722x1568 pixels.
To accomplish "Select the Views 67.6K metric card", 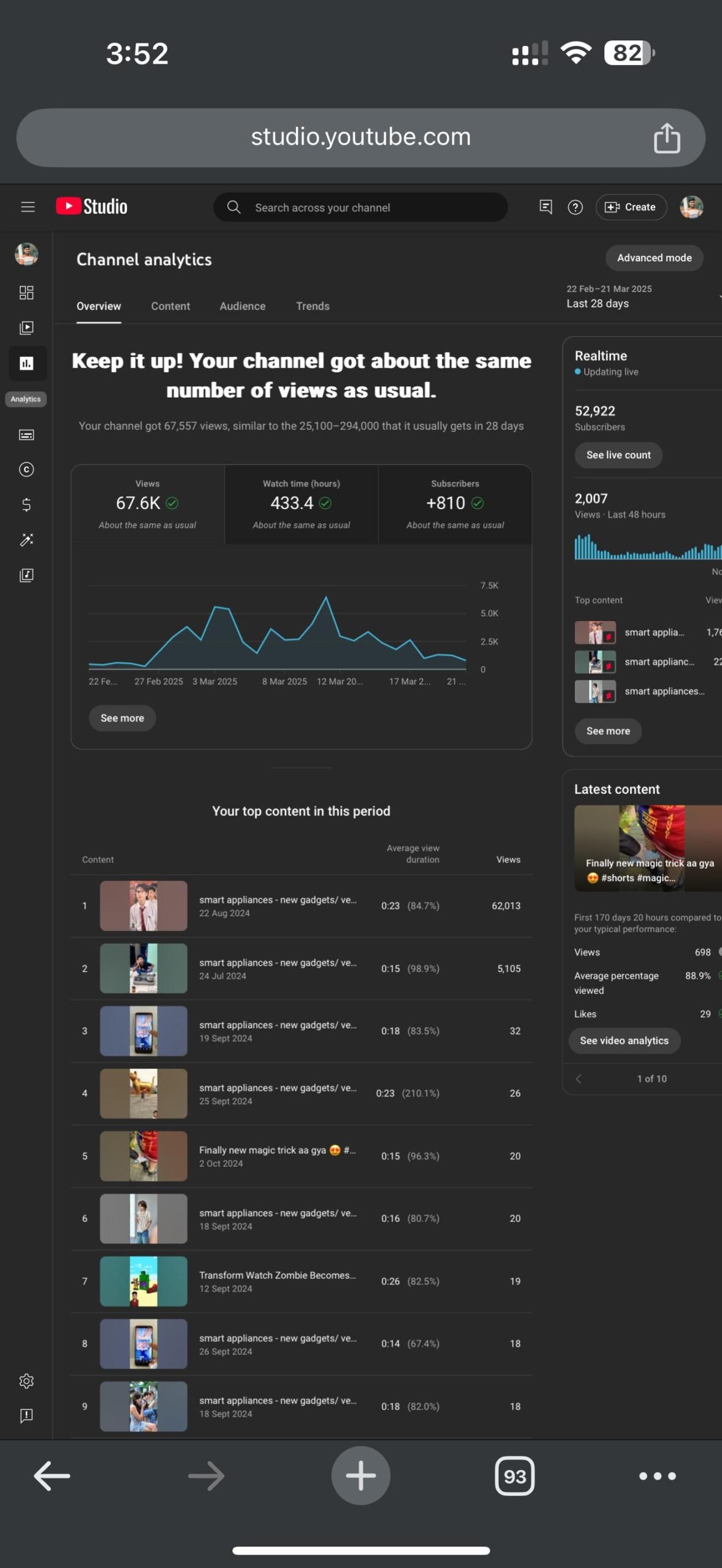I will pyautogui.click(x=148, y=505).
